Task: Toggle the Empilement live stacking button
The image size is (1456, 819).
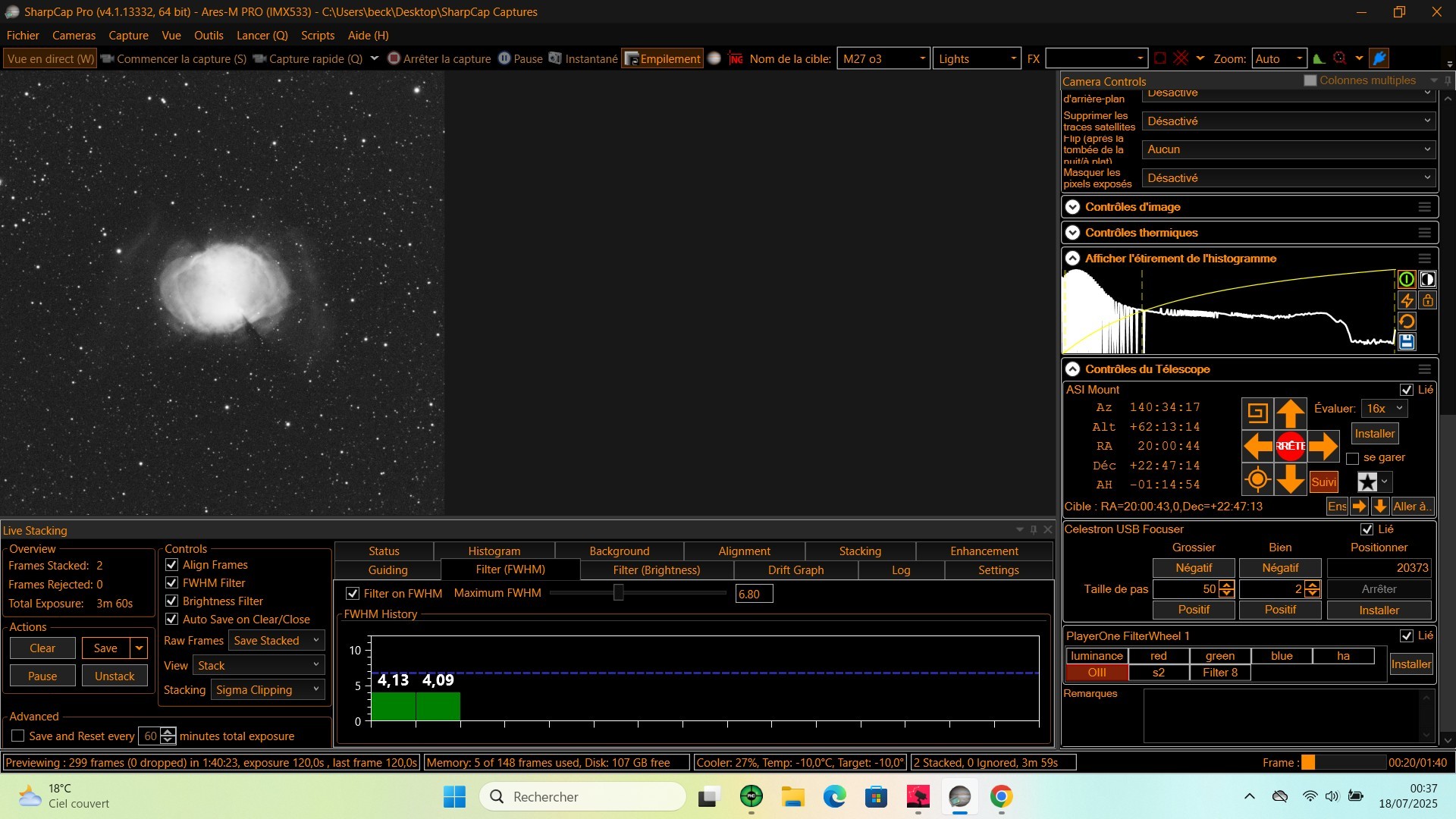Action: [662, 58]
